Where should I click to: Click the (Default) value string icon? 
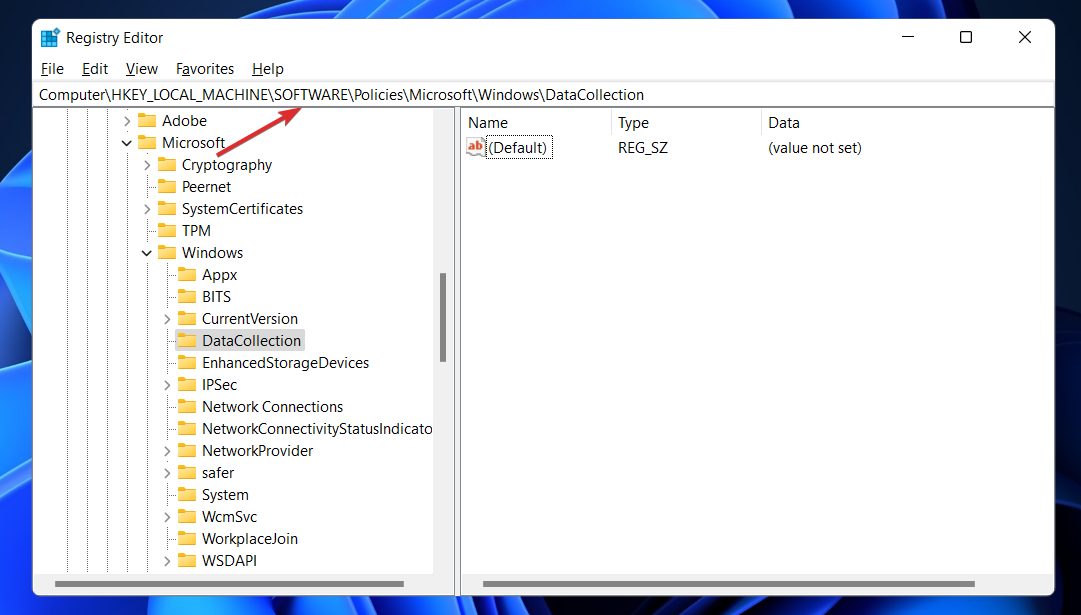[x=476, y=148]
